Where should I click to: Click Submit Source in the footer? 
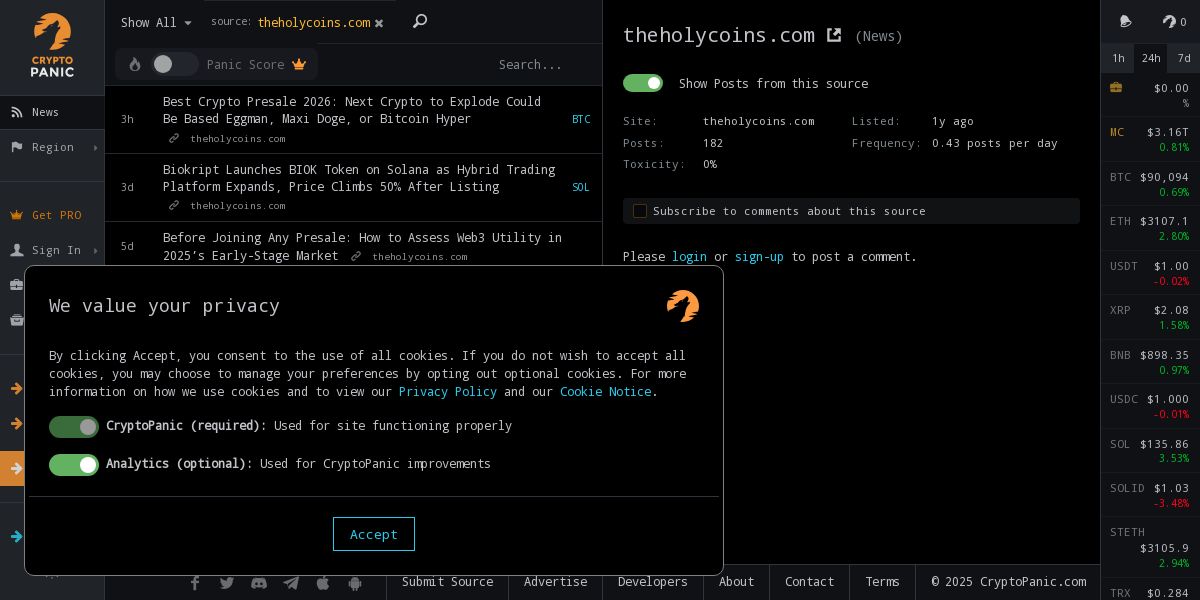447,582
